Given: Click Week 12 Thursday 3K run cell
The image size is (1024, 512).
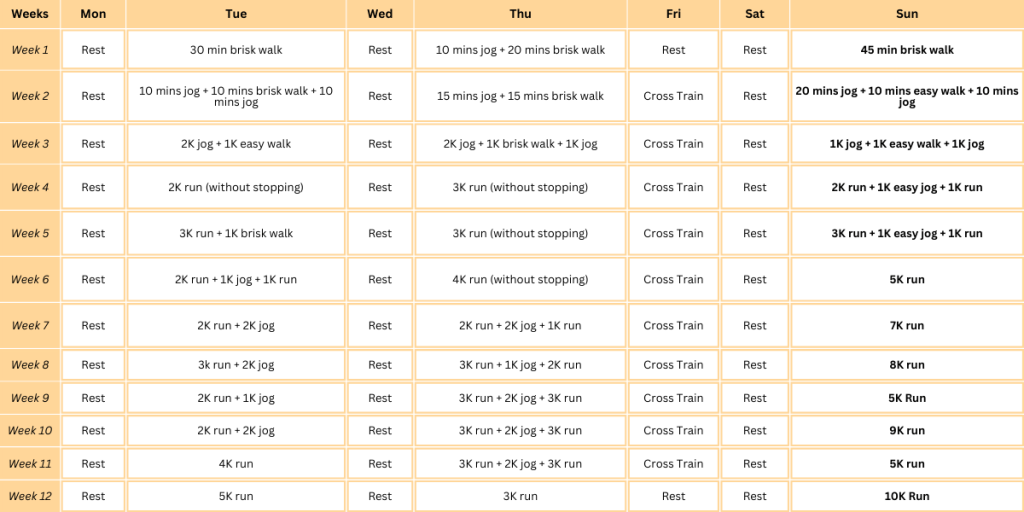Looking at the screenshot, I should click(520, 496).
